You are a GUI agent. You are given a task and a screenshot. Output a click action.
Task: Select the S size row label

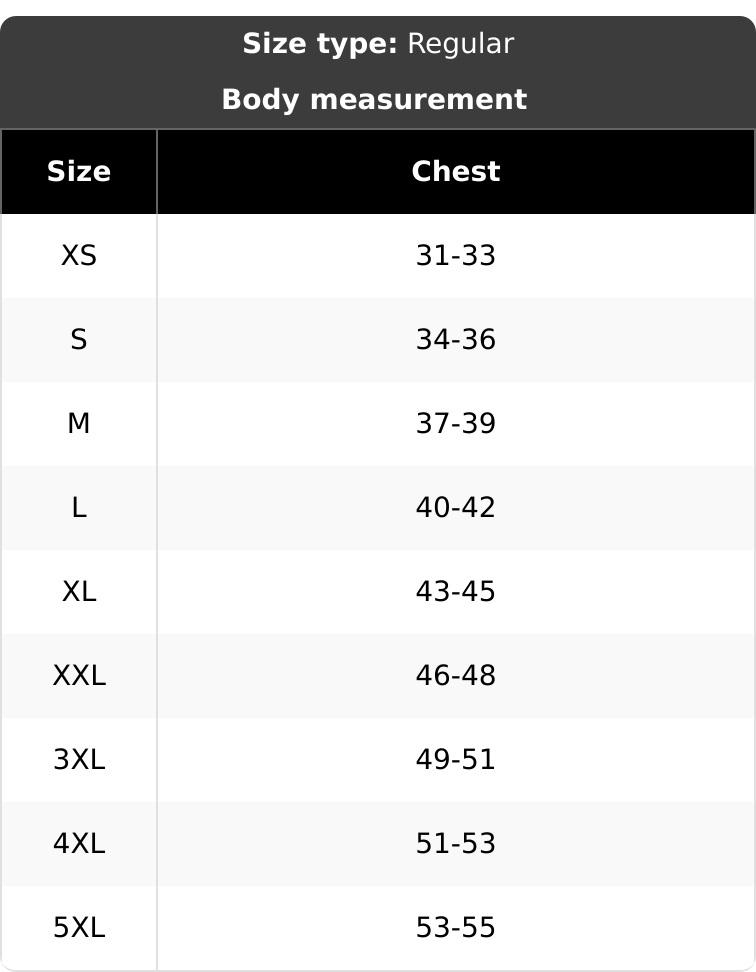(x=79, y=340)
